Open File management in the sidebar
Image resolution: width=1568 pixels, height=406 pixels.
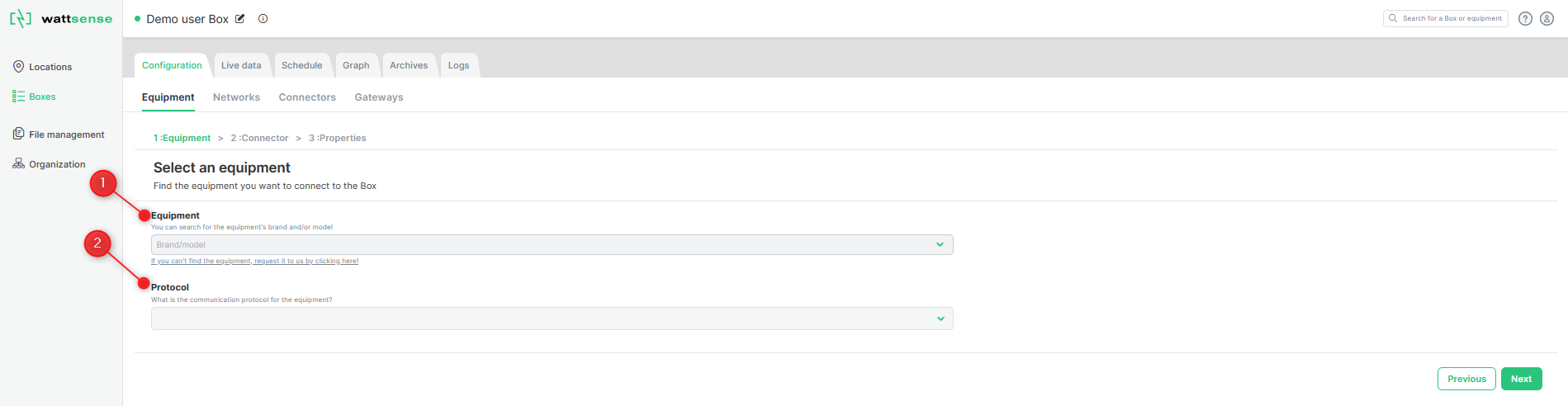point(59,135)
